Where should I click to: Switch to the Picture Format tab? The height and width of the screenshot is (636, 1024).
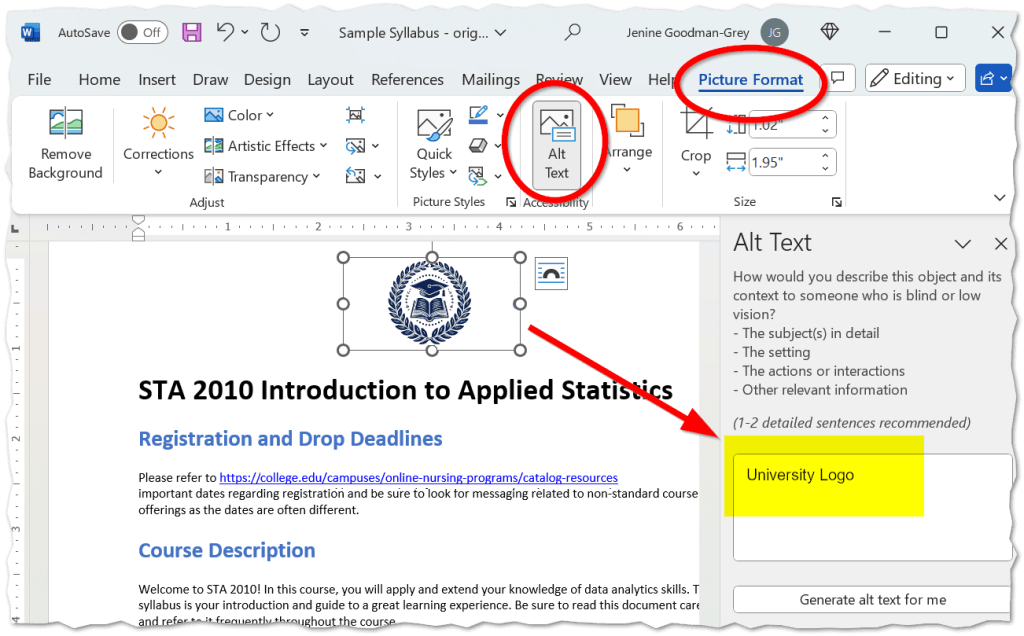click(750, 80)
